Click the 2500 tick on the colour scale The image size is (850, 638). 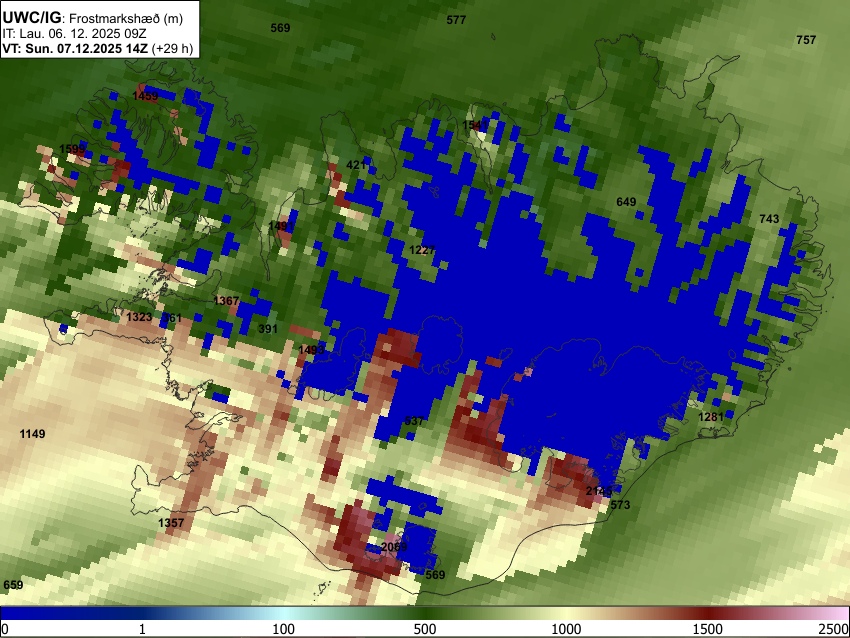pos(834,629)
